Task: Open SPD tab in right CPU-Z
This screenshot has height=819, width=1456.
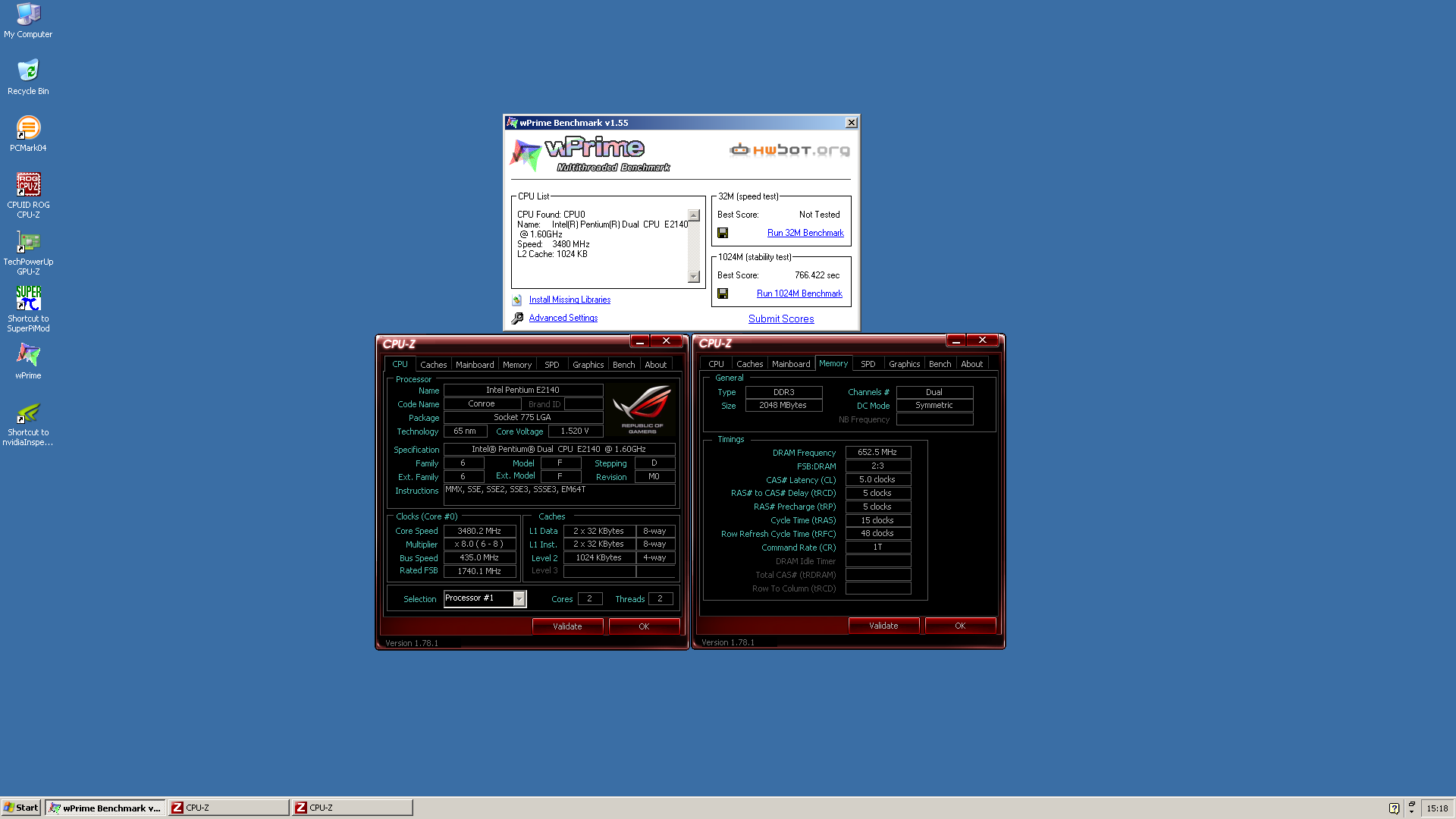Action: click(x=868, y=364)
